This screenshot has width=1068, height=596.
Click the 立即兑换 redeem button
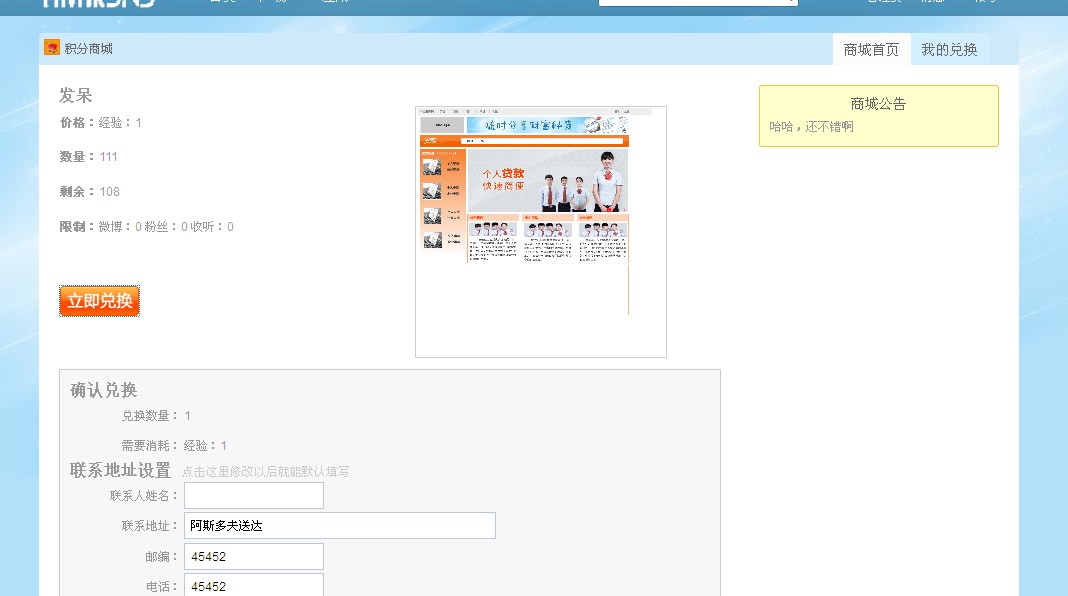click(x=99, y=301)
